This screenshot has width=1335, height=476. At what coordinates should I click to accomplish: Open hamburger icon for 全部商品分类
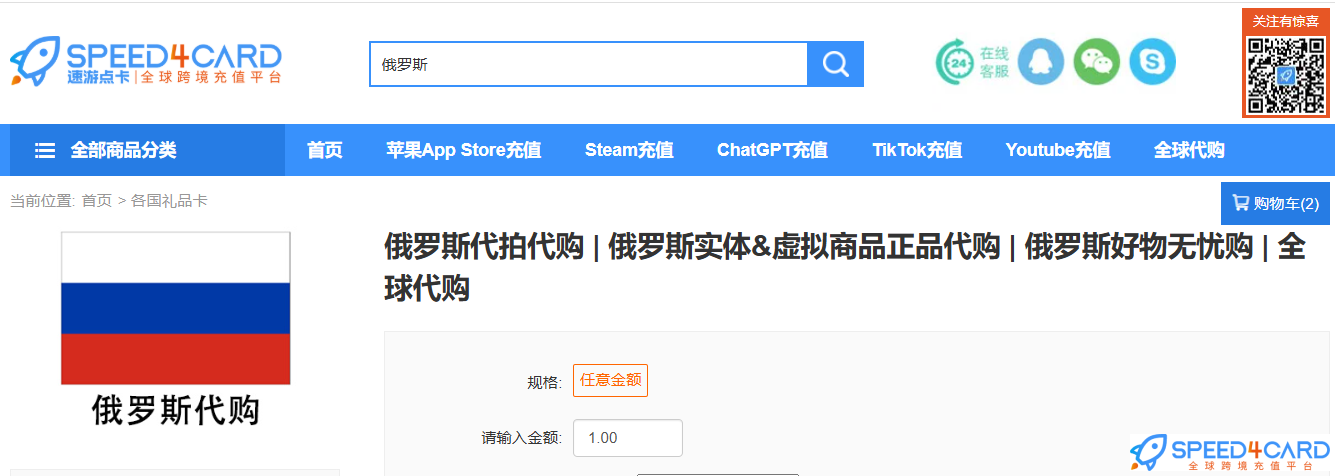[45, 150]
